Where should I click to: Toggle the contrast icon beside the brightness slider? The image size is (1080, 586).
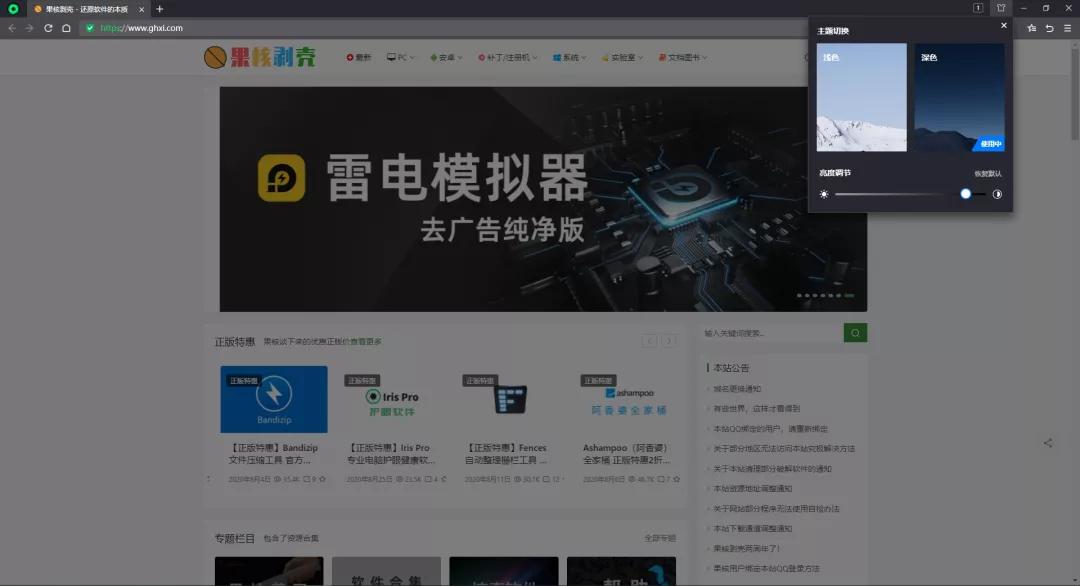[x=997, y=194]
